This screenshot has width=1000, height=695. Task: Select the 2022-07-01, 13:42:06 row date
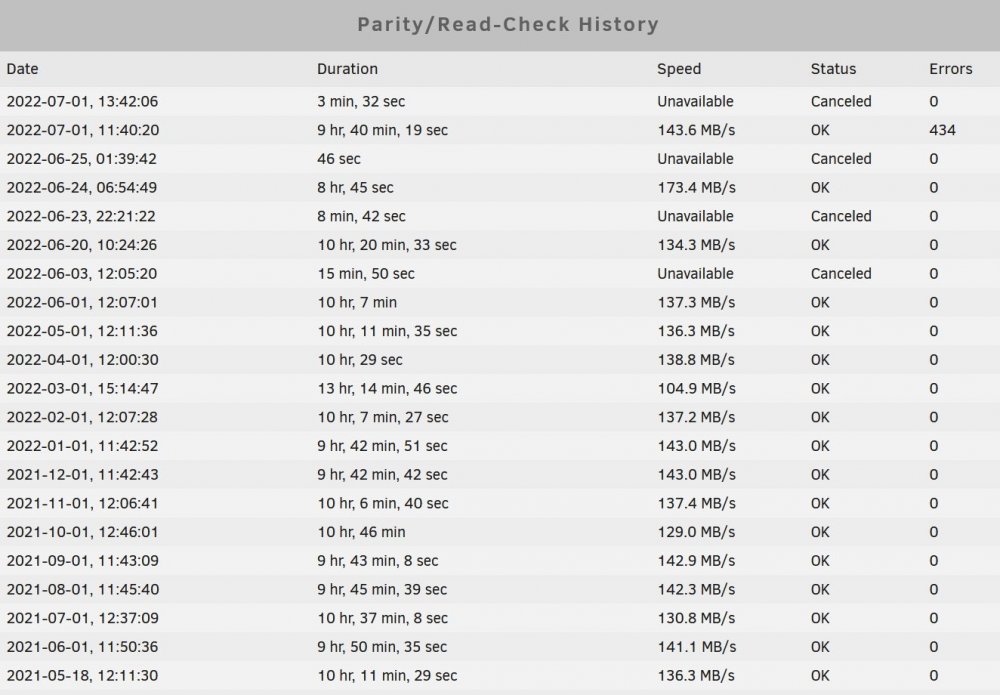[82, 101]
